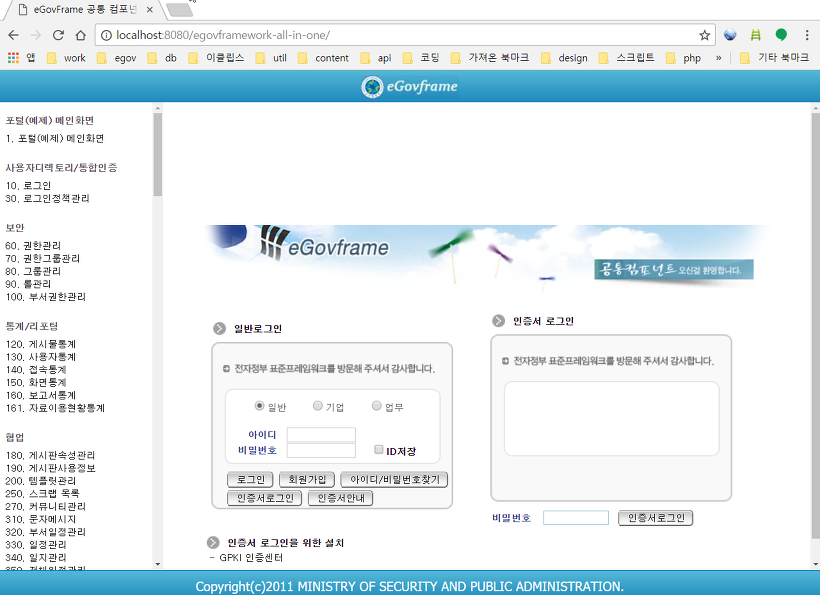Screen dimensions: 820x595
Task: Open menu item 60. 권한관리
Action: (x=33, y=245)
